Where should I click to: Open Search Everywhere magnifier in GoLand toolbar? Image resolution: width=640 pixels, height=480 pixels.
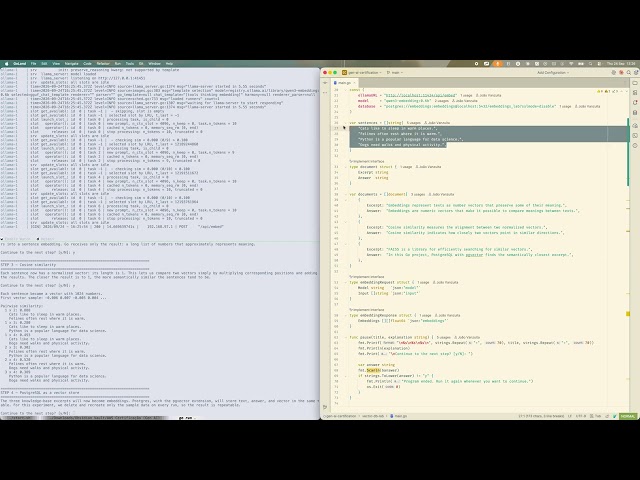coord(629,73)
